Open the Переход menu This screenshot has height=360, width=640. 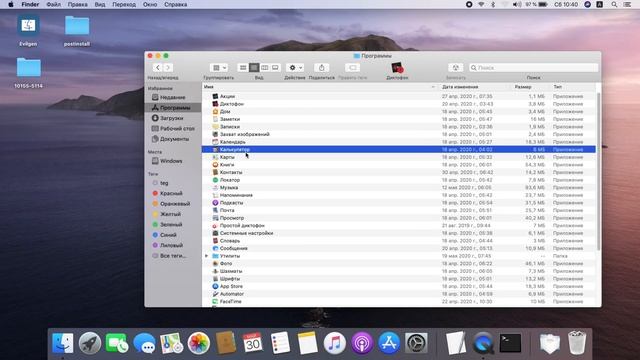124,4
